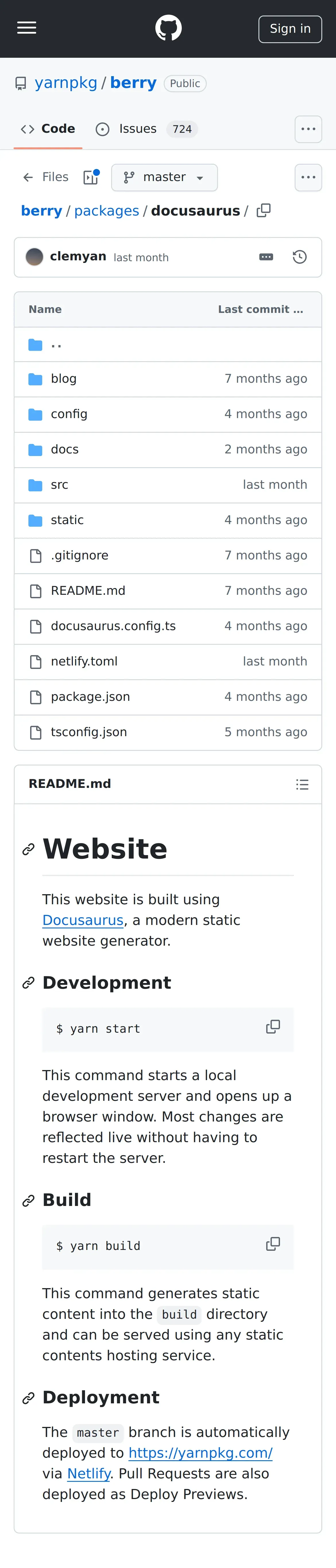The width and height of the screenshot is (336, 1568).
Task: Select the Code tab
Action: coord(49,129)
